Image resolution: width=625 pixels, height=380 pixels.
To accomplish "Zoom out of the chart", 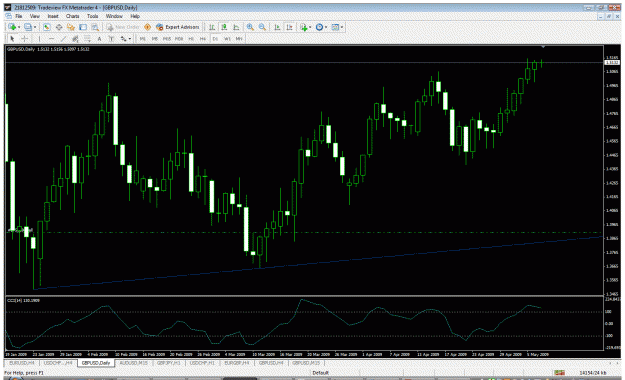I will click(x=262, y=27).
